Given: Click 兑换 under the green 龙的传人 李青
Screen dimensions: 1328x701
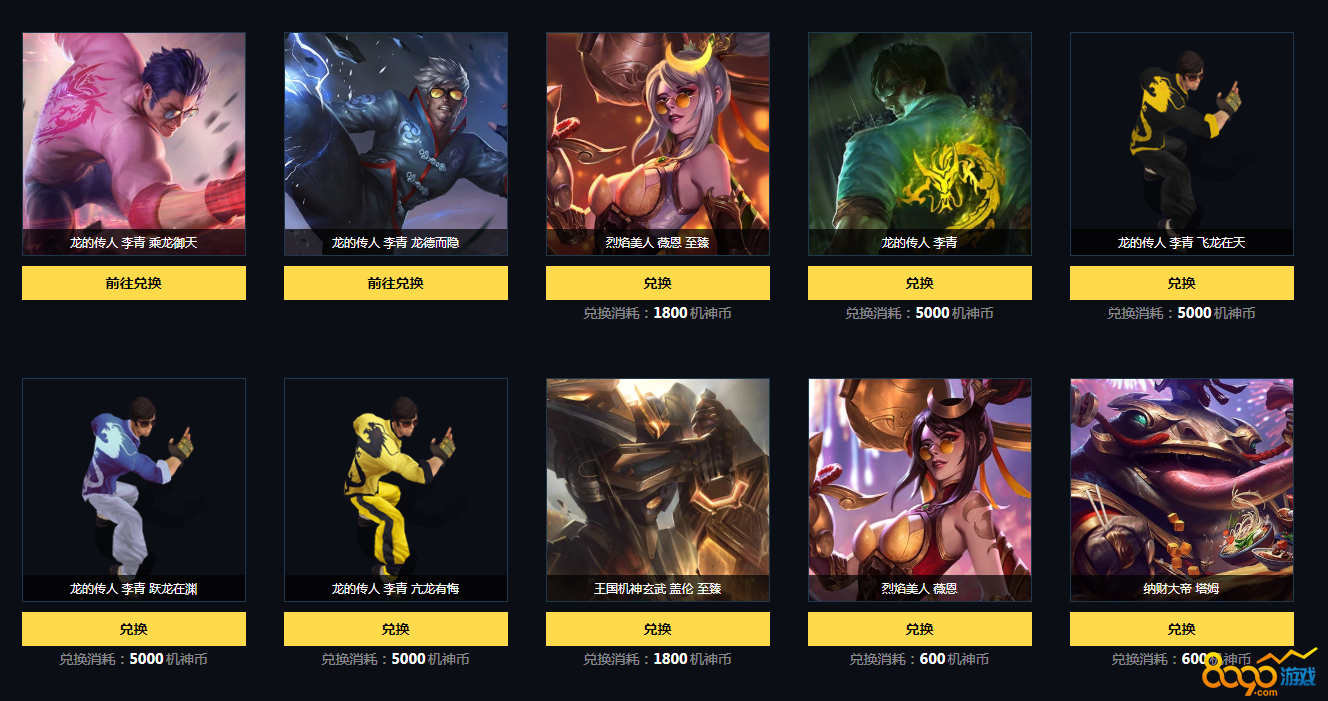Looking at the screenshot, I should (920, 283).
